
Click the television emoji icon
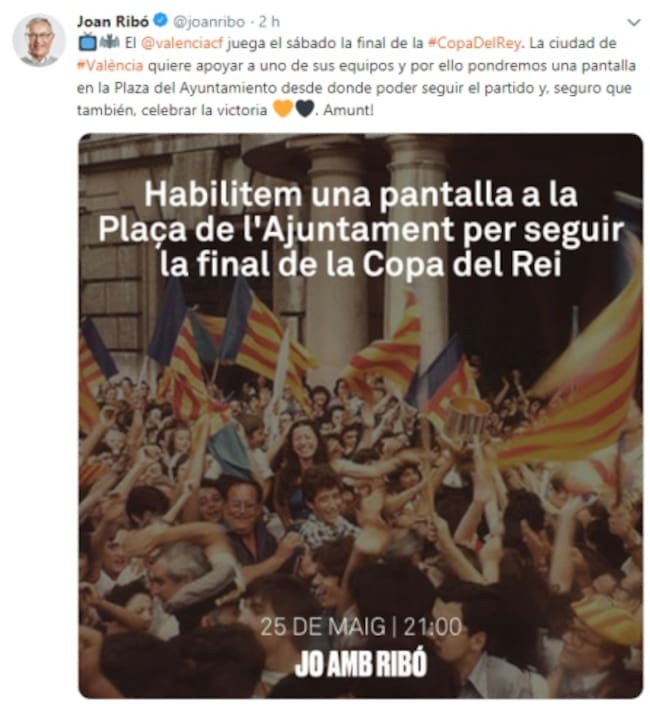point(87,43)
